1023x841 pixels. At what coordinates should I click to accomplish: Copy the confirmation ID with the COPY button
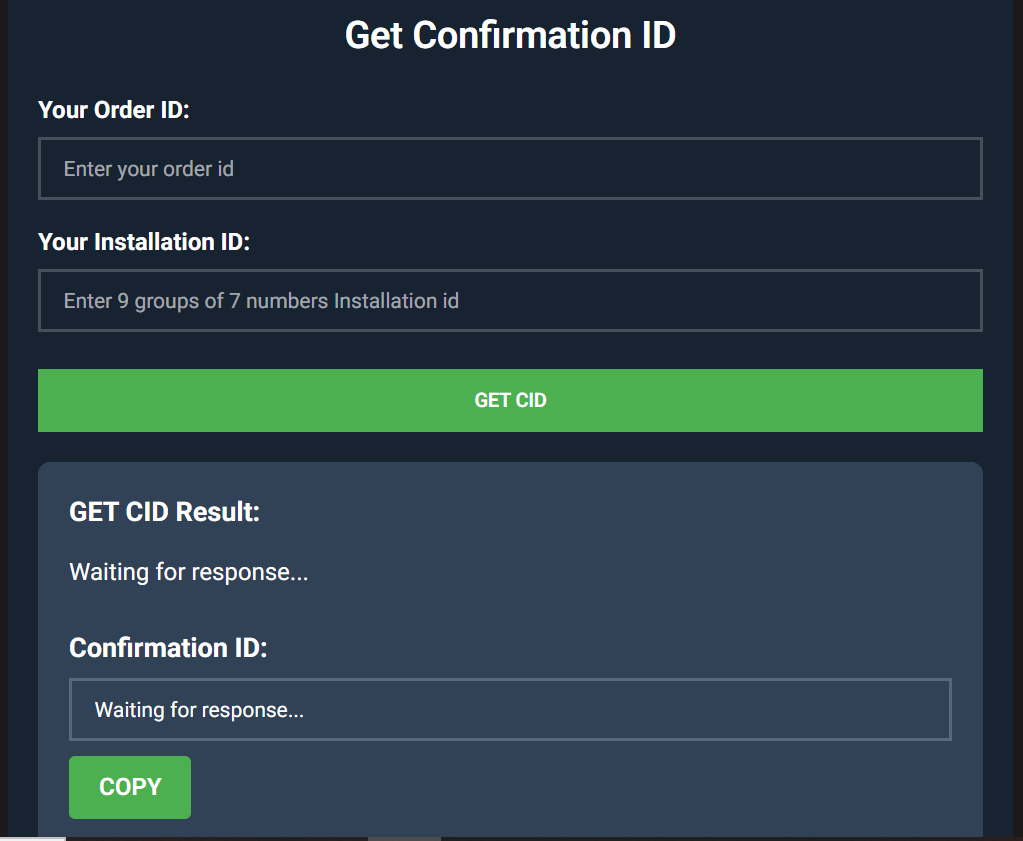[x=130, y=787]
